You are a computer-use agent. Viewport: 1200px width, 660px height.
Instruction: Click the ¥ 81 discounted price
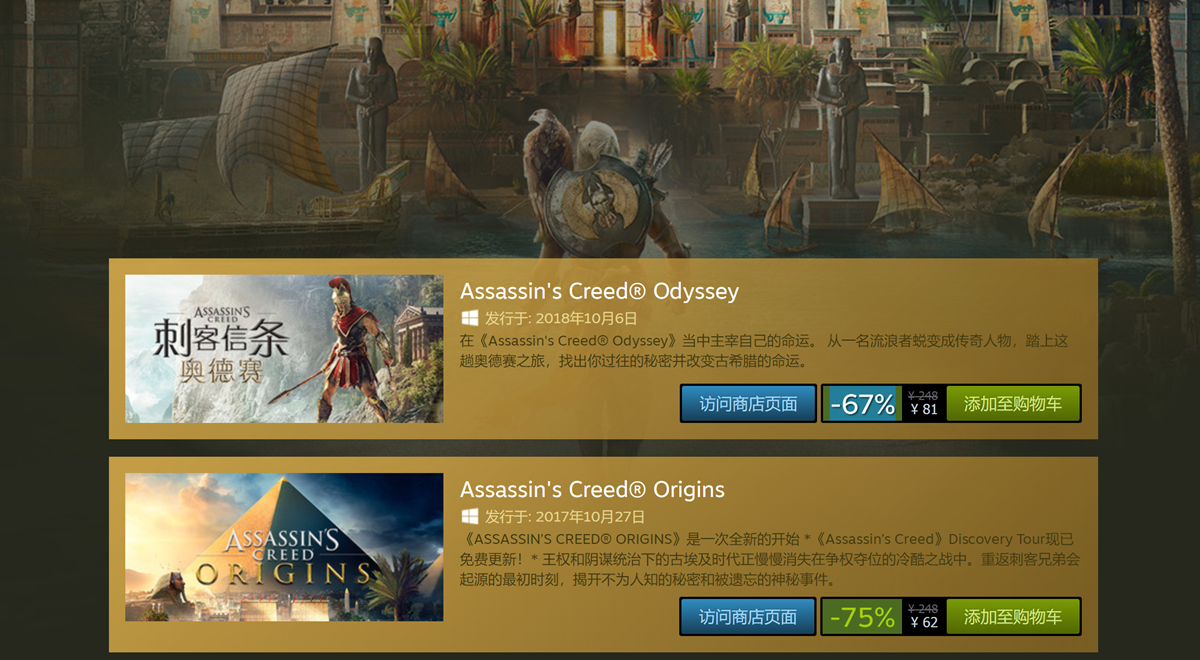(x=924, y=410)
